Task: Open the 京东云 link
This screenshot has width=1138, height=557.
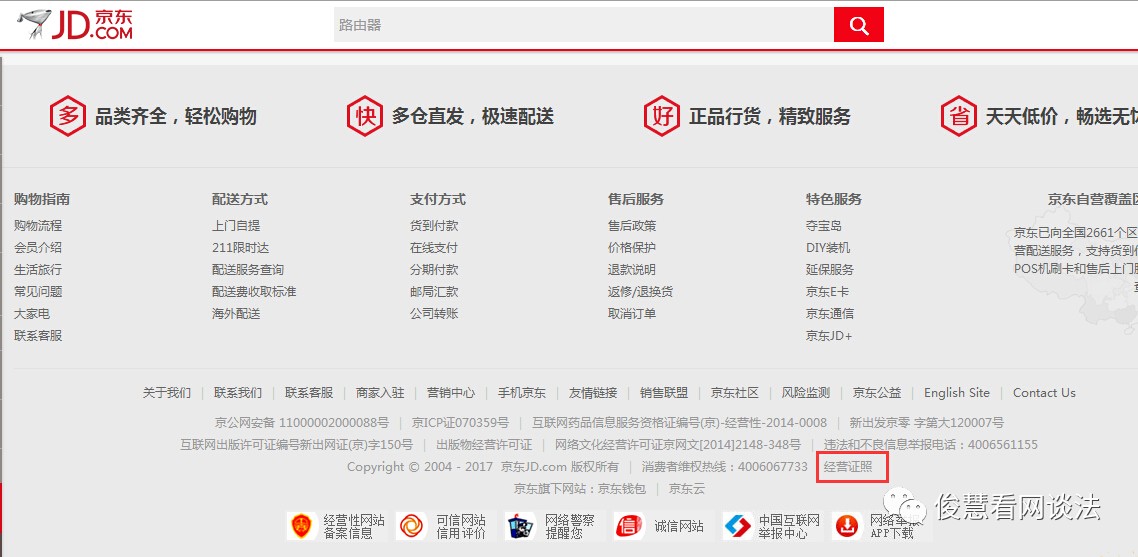Action: 687,489
